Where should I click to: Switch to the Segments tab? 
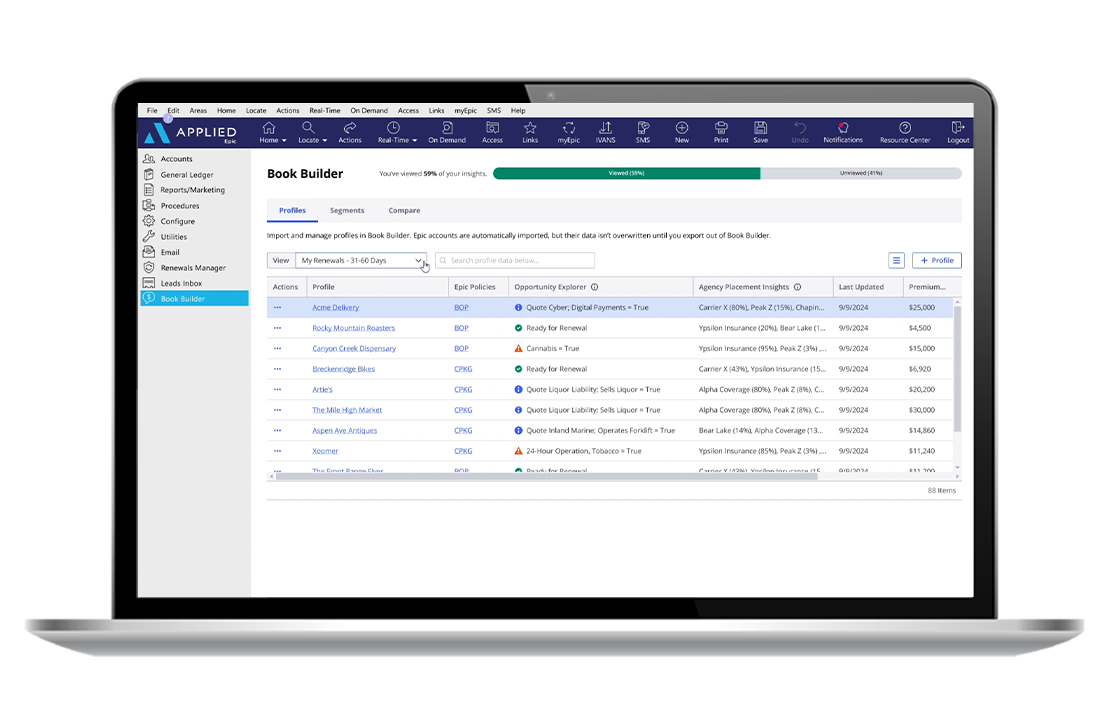pyautogui.click(x=347, y=211)
